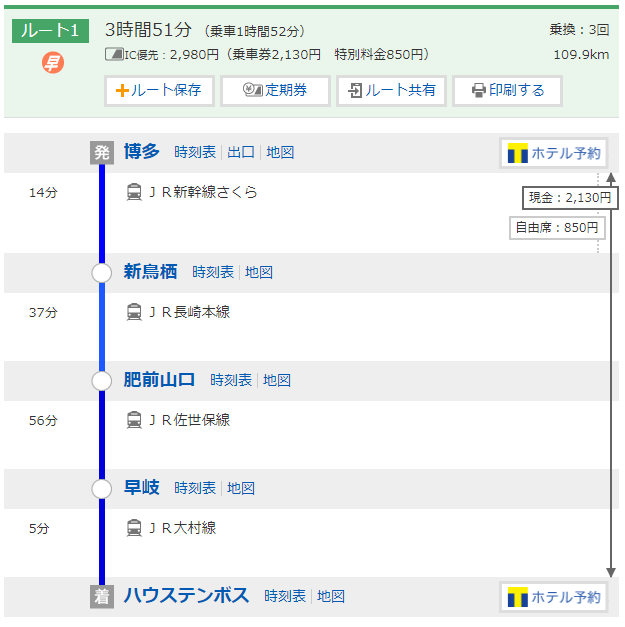Click the train icon for ＪＲ新幹線さくら
625x627 pixels.
pos(134,192)
